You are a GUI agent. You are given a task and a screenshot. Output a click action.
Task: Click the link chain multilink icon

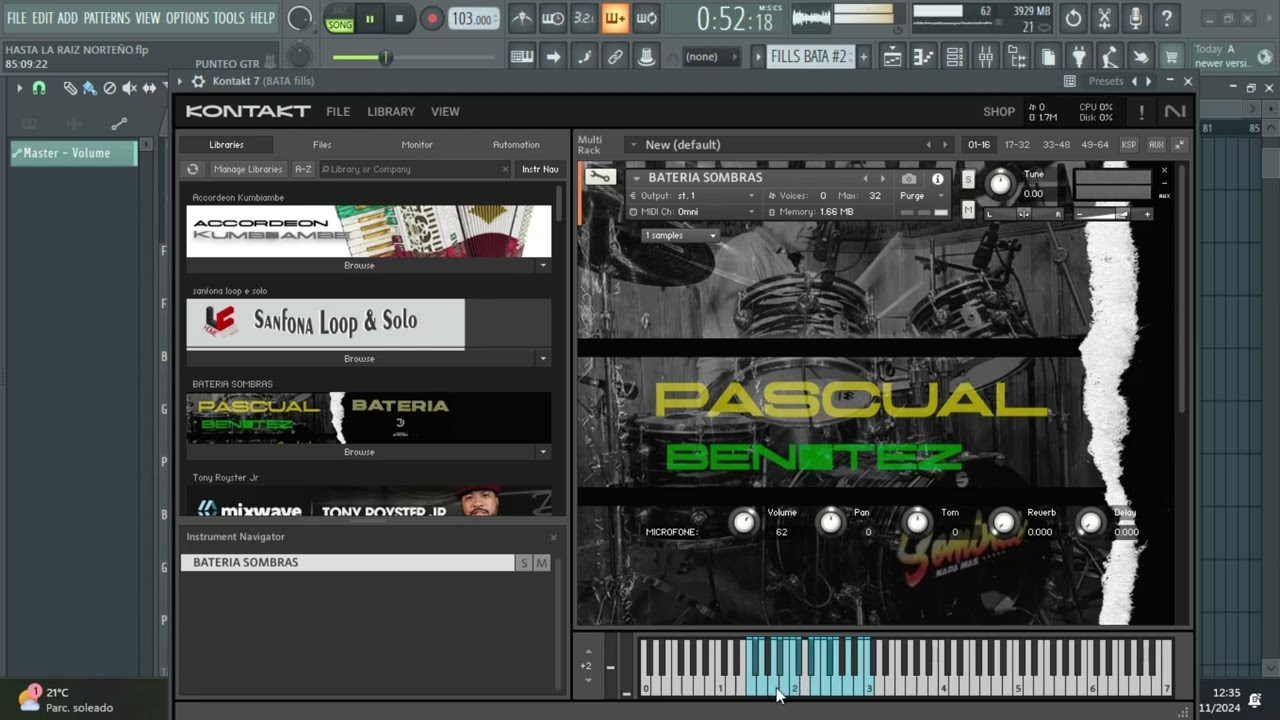[615, 57]
